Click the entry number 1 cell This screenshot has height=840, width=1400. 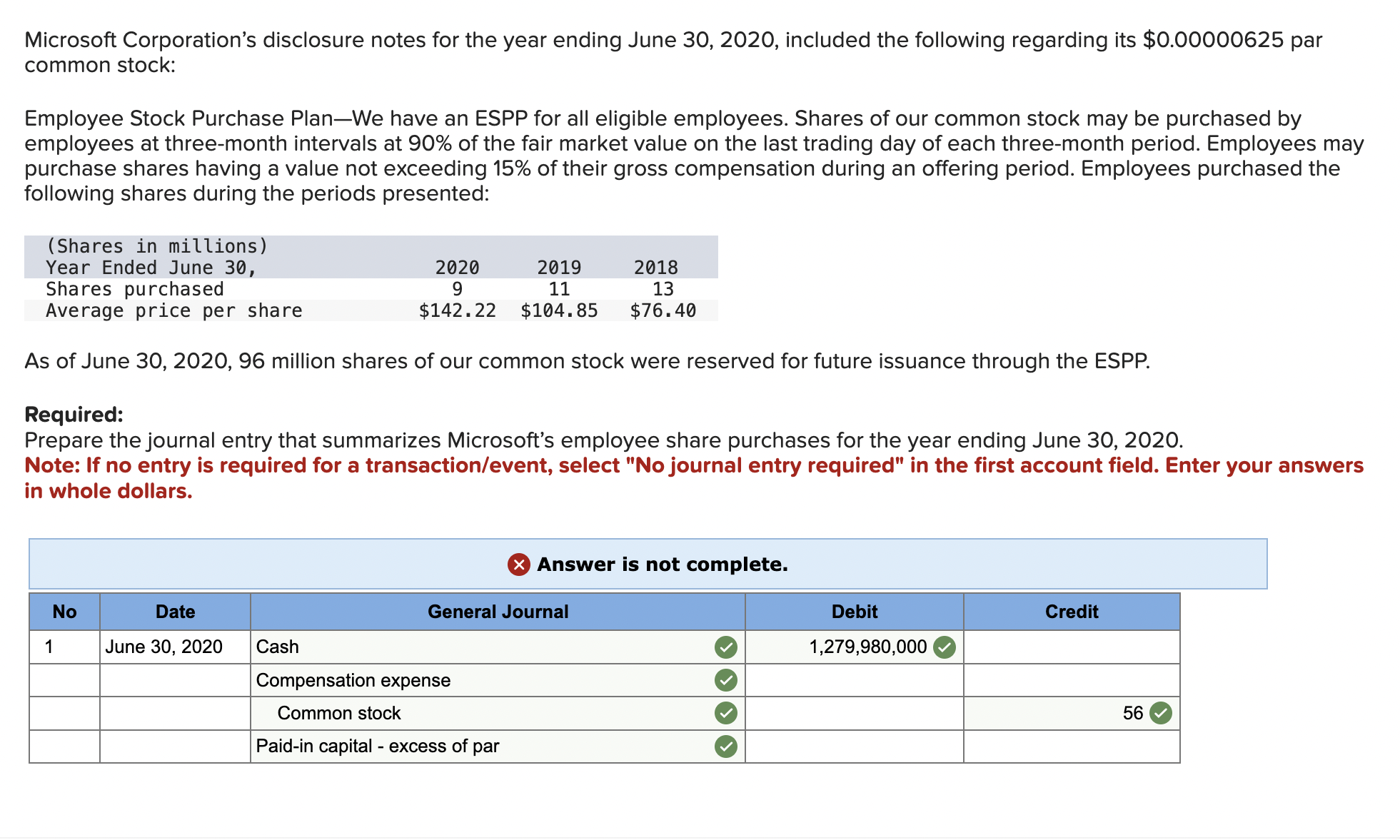tap(64, 647)
